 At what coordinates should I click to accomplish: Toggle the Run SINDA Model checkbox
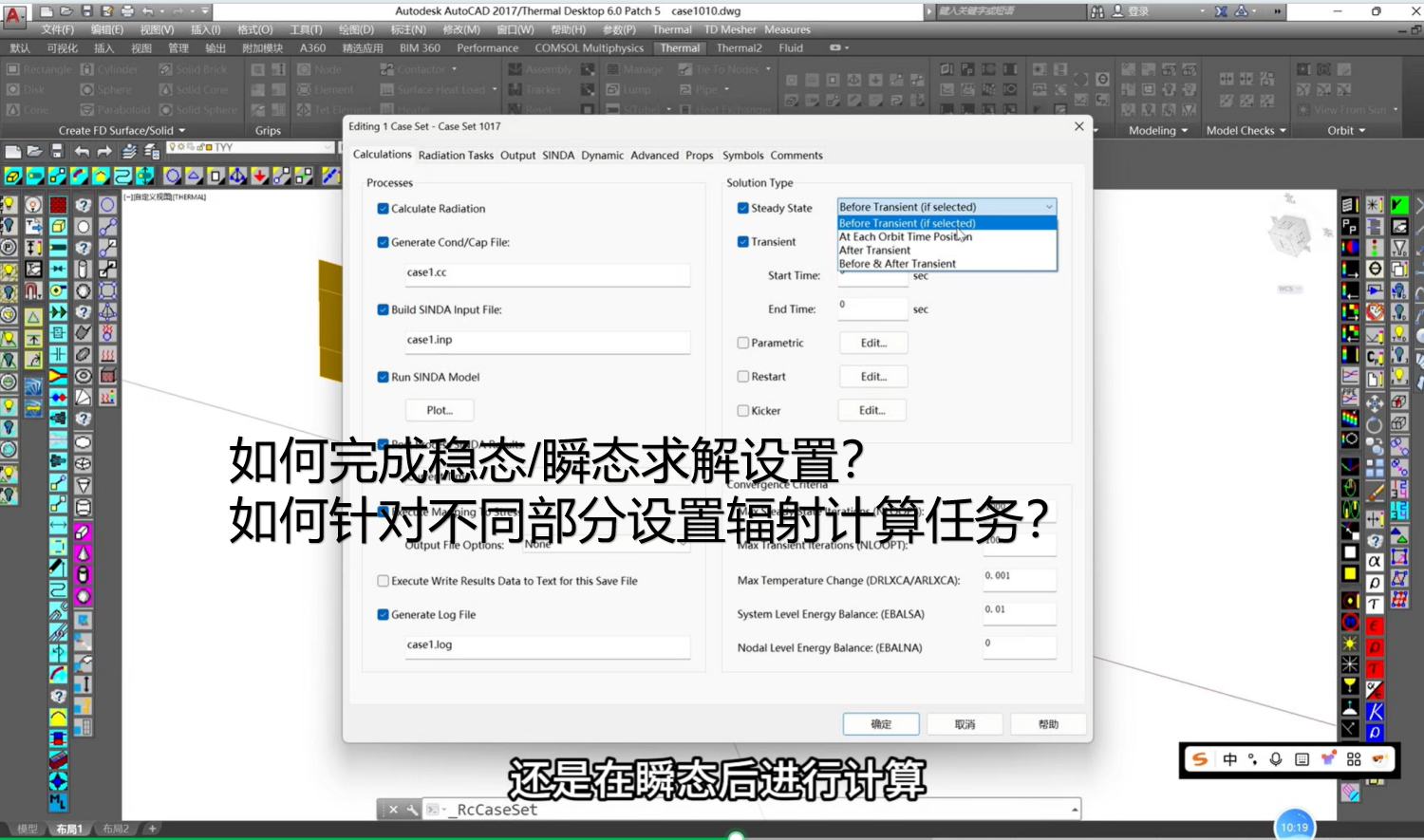(383, 377)
